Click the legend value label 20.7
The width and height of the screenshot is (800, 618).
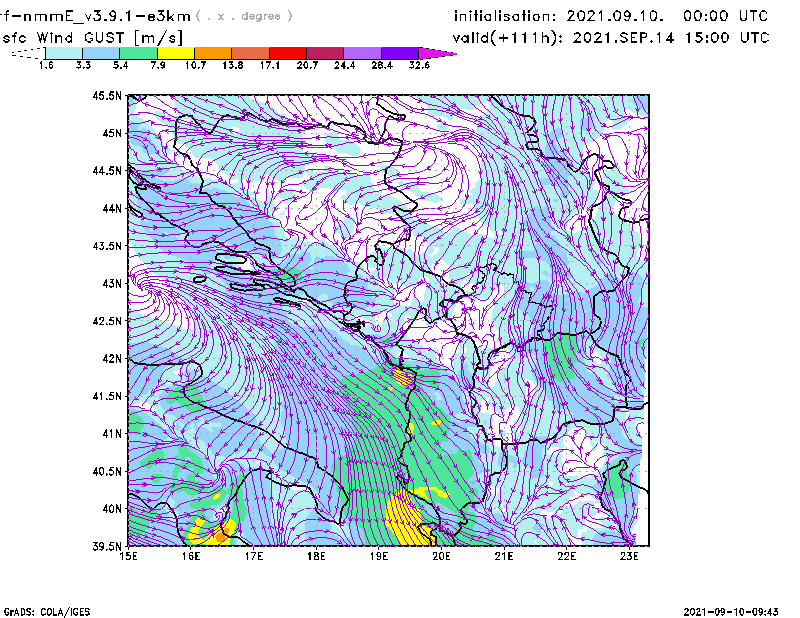(307, 65)
